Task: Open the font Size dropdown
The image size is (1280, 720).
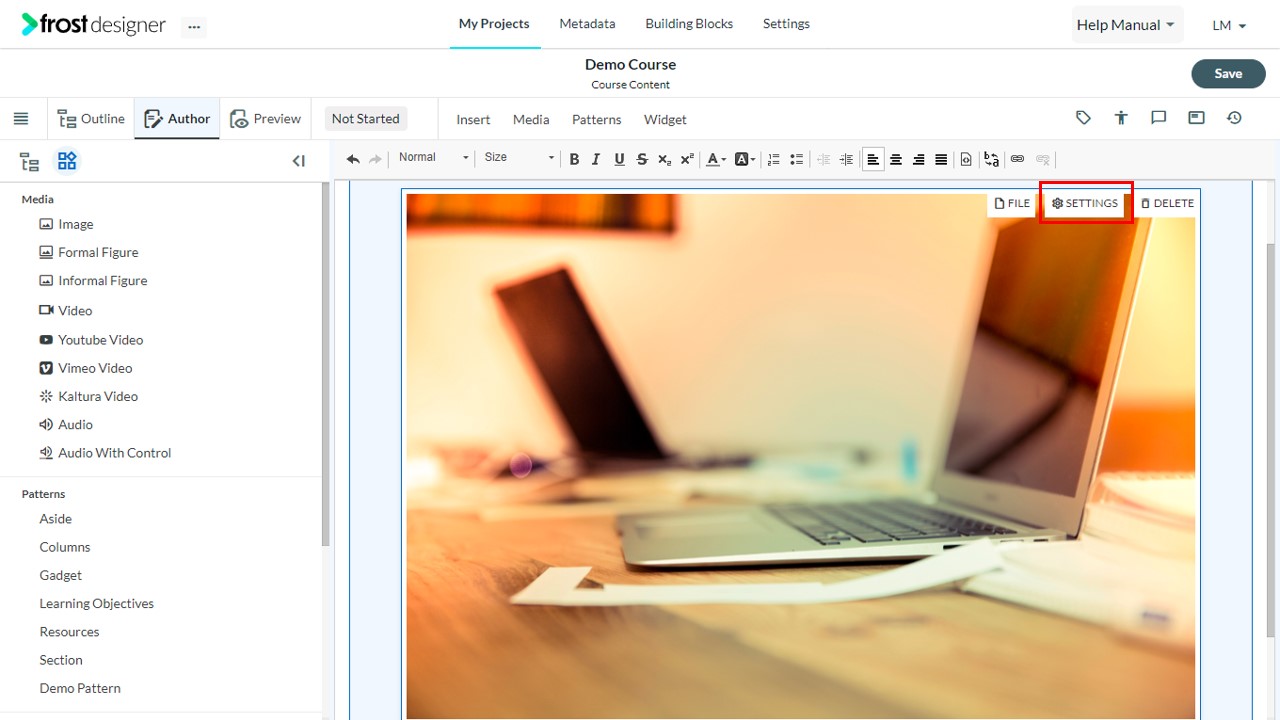Action: click(518, 158)
